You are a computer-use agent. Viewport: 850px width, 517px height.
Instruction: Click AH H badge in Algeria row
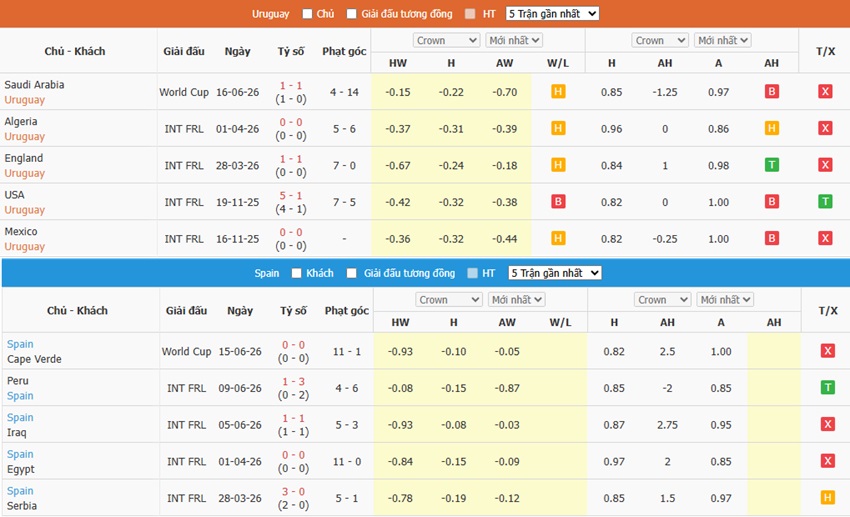click(771, 128)
